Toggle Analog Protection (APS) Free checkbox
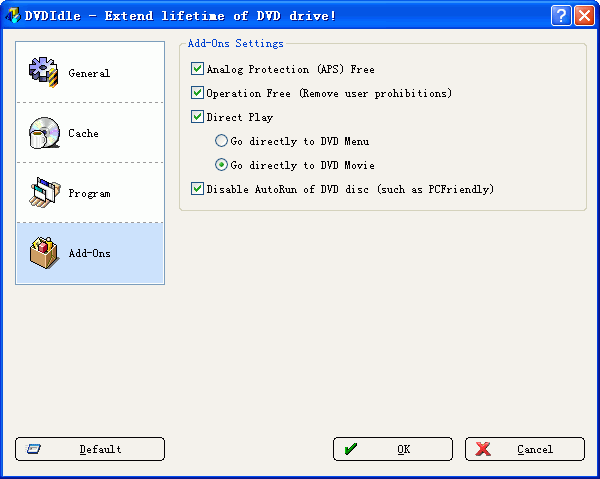This screenshot has width=600, height=479. 197,69
